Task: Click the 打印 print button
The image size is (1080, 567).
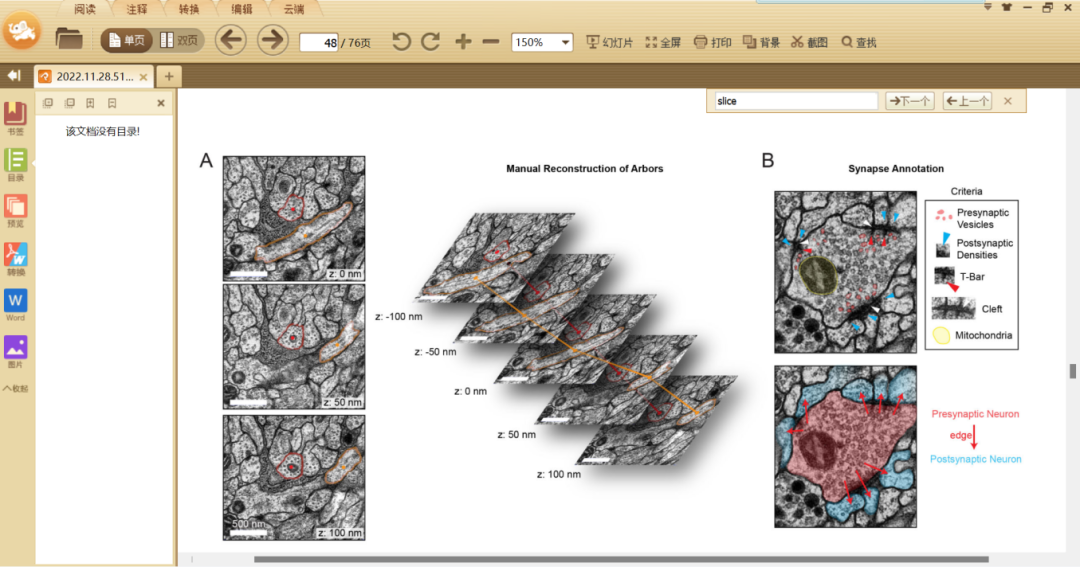Action: (712, 42)
